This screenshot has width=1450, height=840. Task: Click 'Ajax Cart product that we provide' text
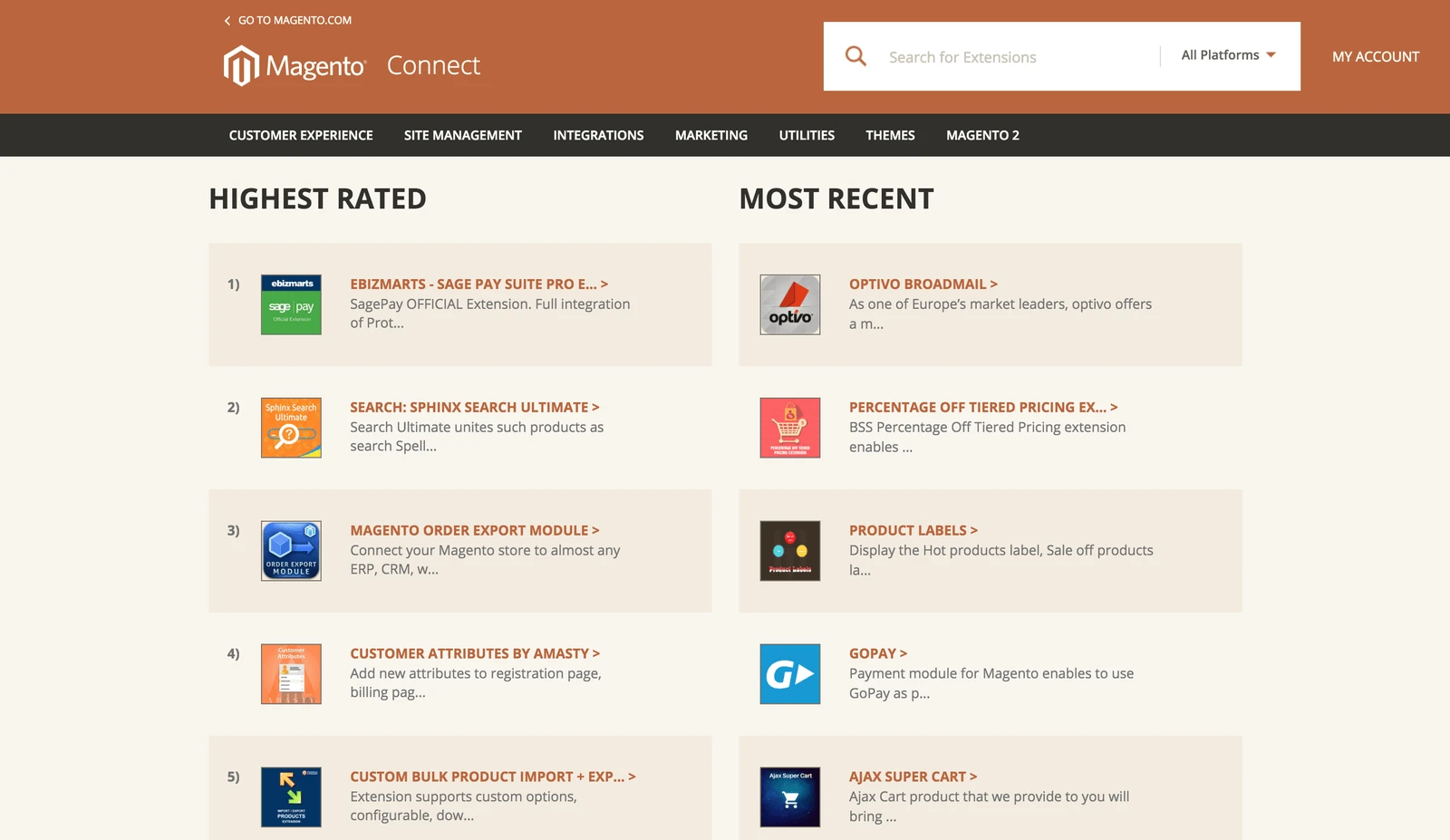pyautogui.click(x=989, y=806)
